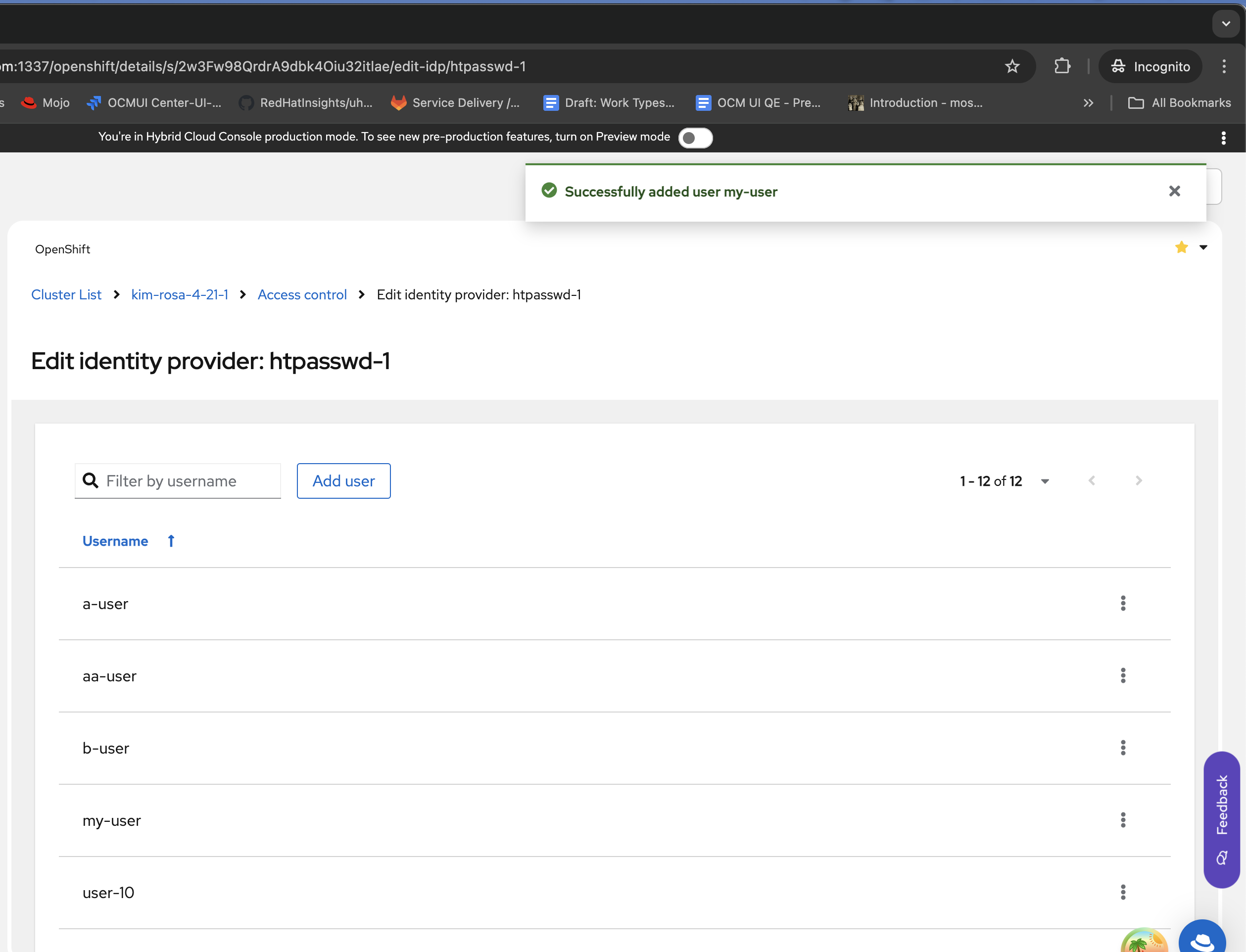Toggle Preview mode switch on
1246x952 pixels.
pyautogui.click(x=695, y=138)
